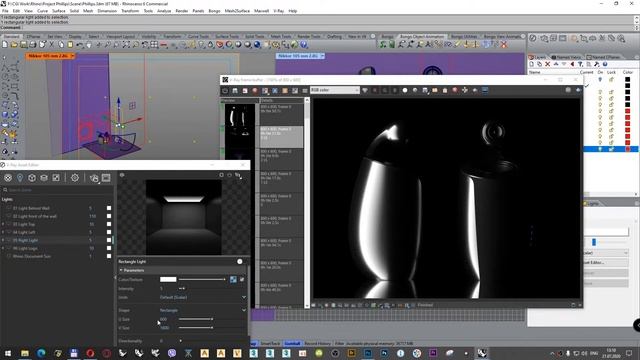The image size is (640, 360).
Task: Show frame buffer icon in Asset Editor
Action: [x=106, y=178]
